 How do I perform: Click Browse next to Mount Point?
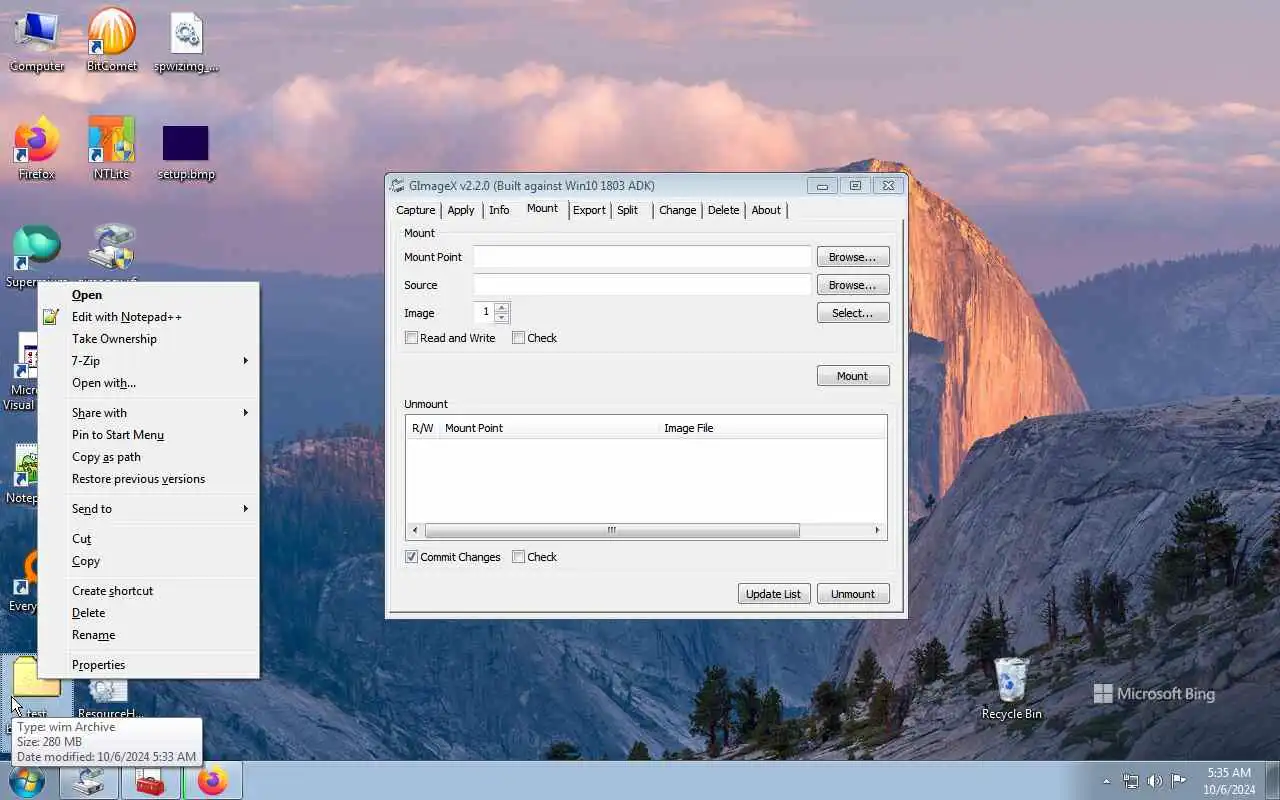853,257
